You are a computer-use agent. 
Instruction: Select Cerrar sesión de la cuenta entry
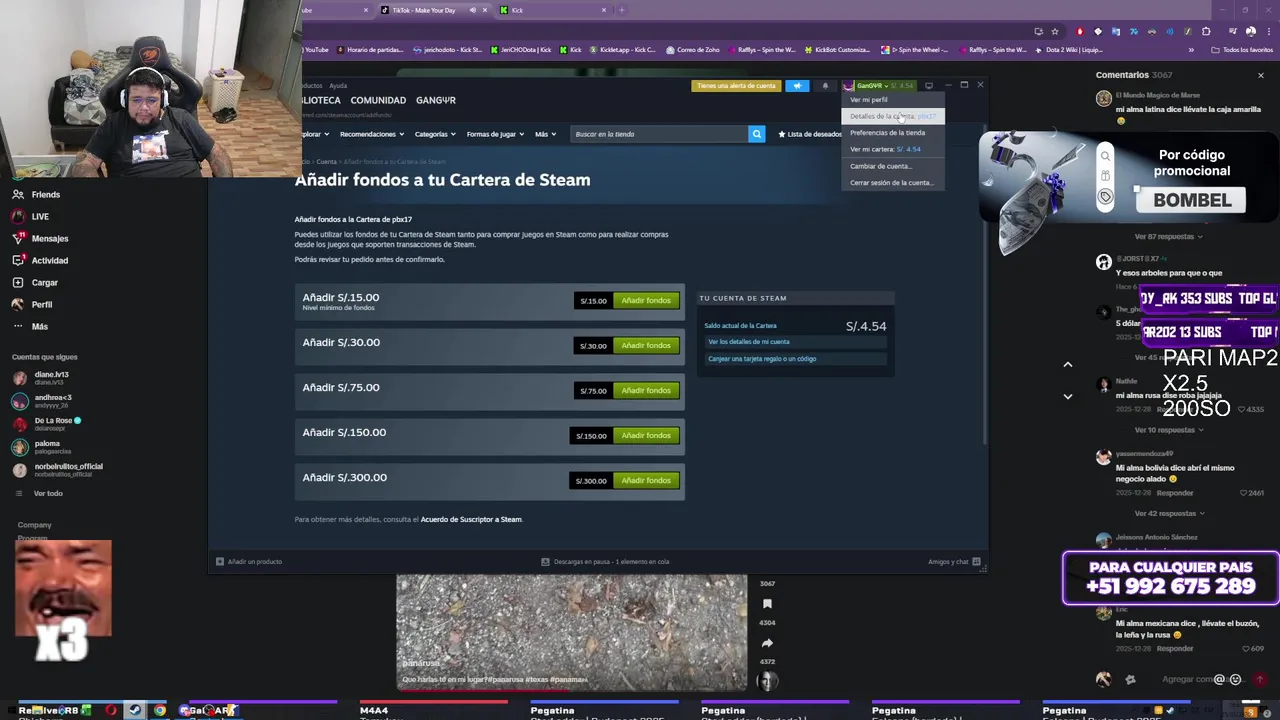pos(892,183)
